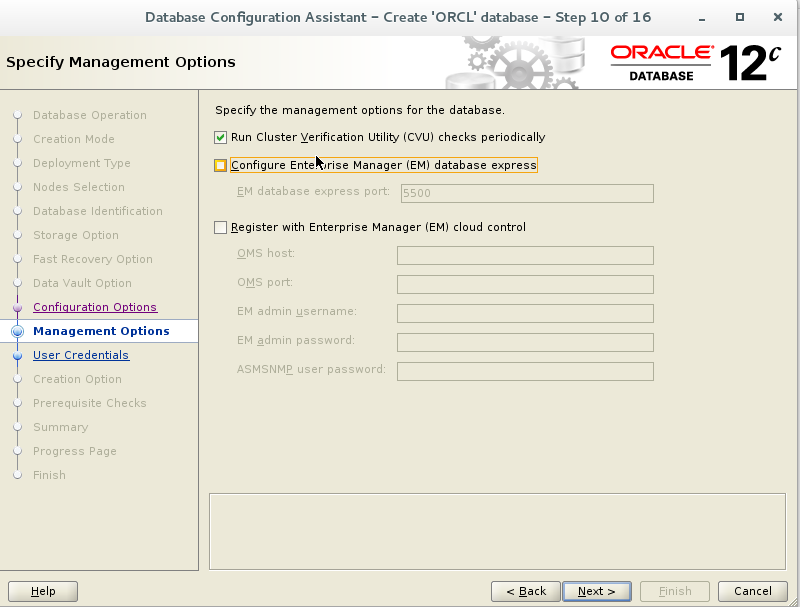Click the Finish step indicator dot

pyautogui.click(x=18, y=475)
